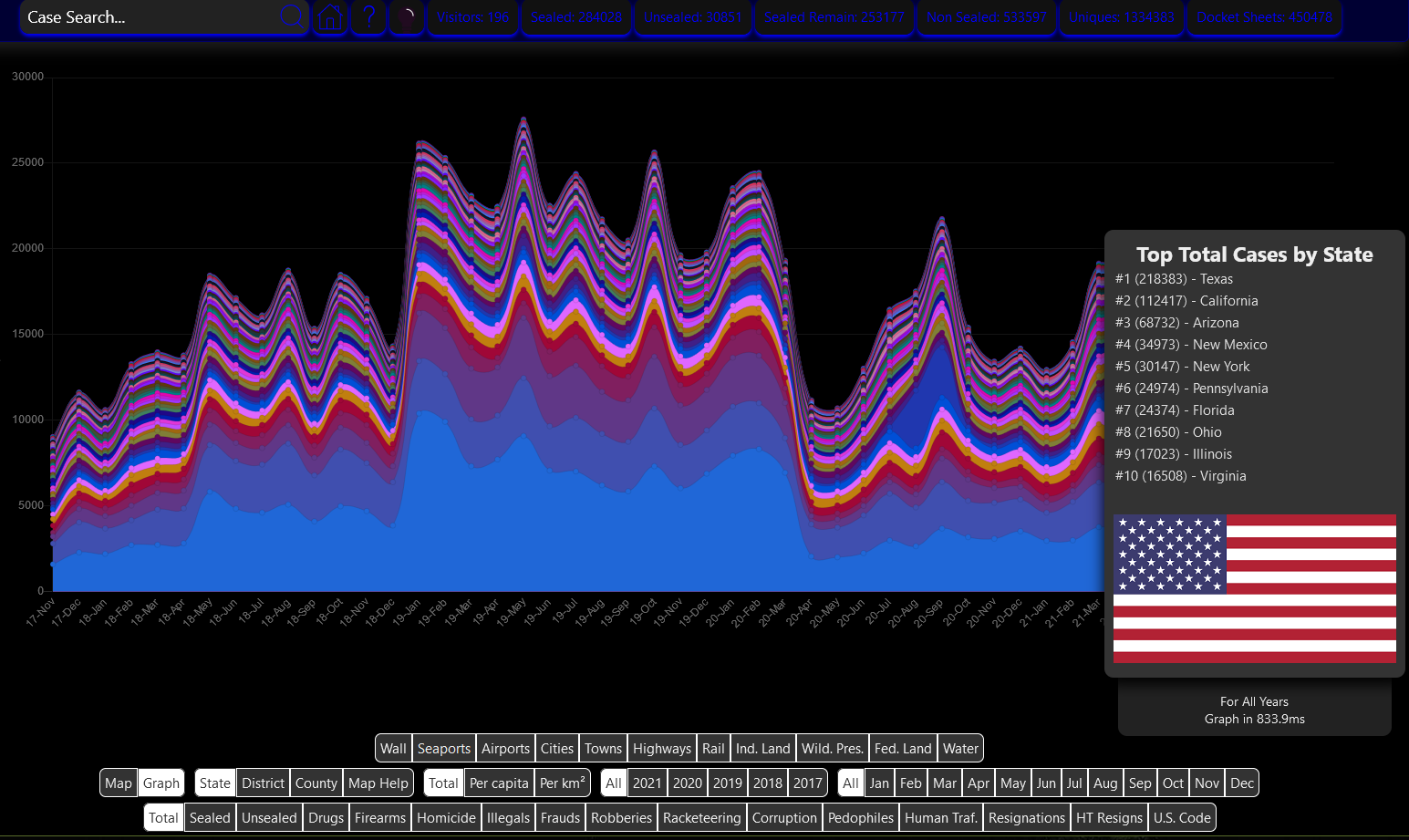Filter by year 2017
The image size is (1409, 840).
pyautogui.click(x=808, y=783)
